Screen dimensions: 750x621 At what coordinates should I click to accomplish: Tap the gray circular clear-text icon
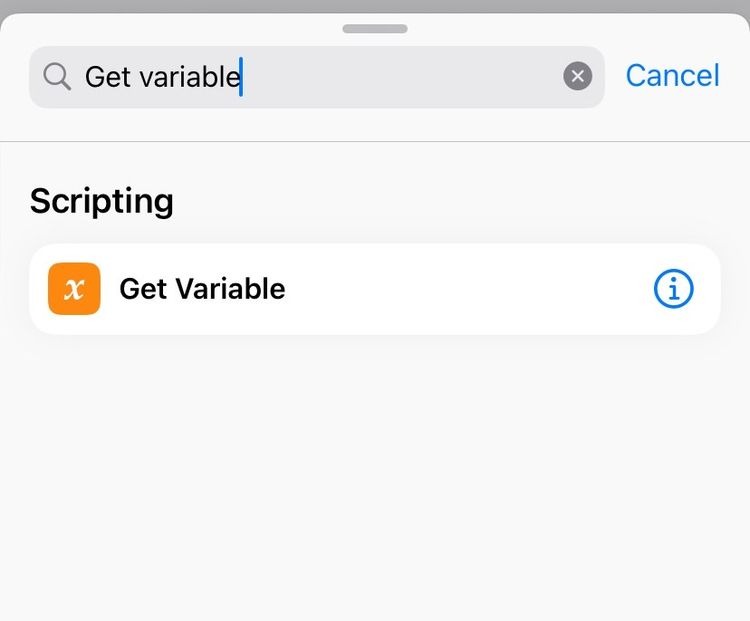click(x=577, y=76)
